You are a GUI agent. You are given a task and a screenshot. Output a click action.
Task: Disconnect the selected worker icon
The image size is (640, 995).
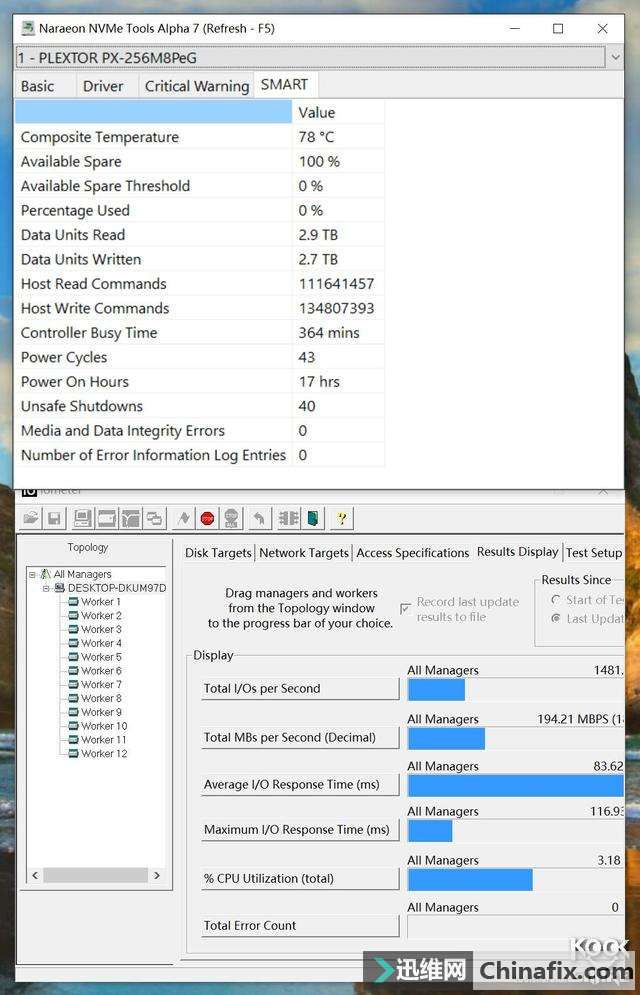pyautogui.click(x=289, y=518)
